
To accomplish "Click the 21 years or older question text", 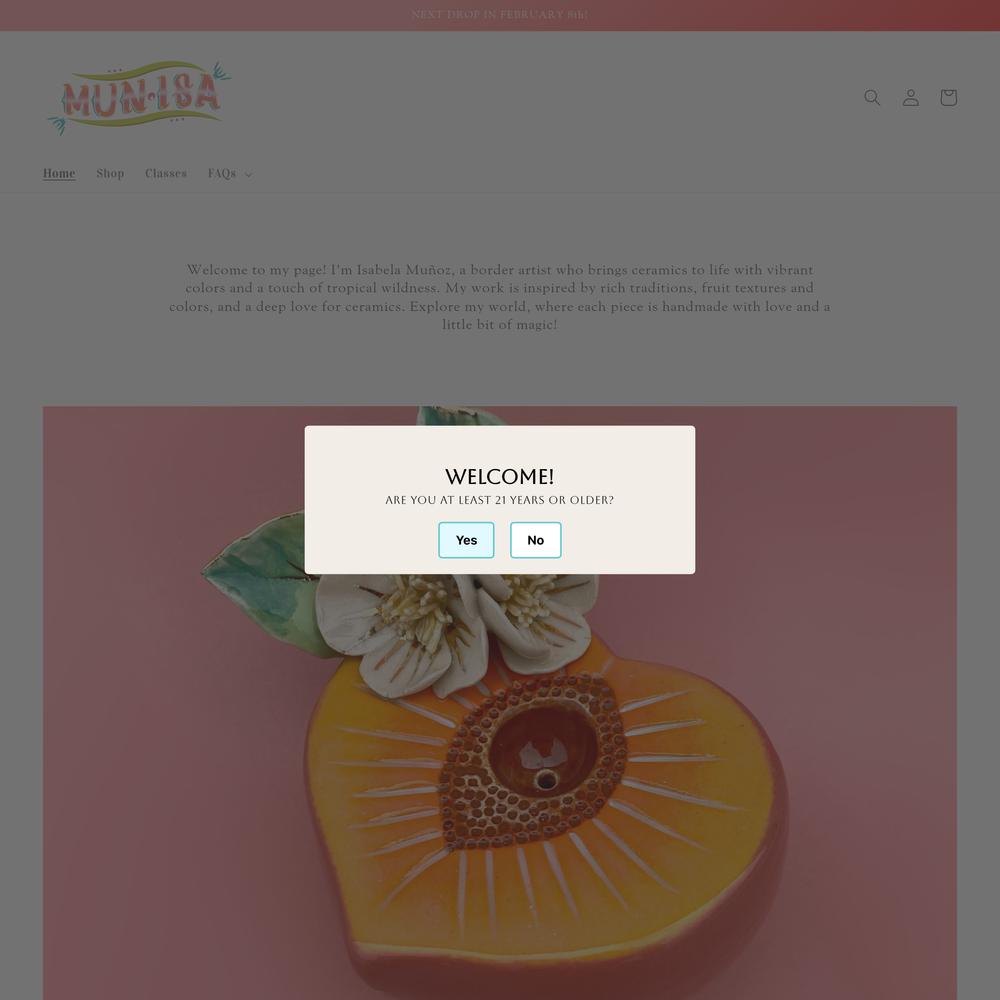I will pyautogui.click(x=500, y=500).
